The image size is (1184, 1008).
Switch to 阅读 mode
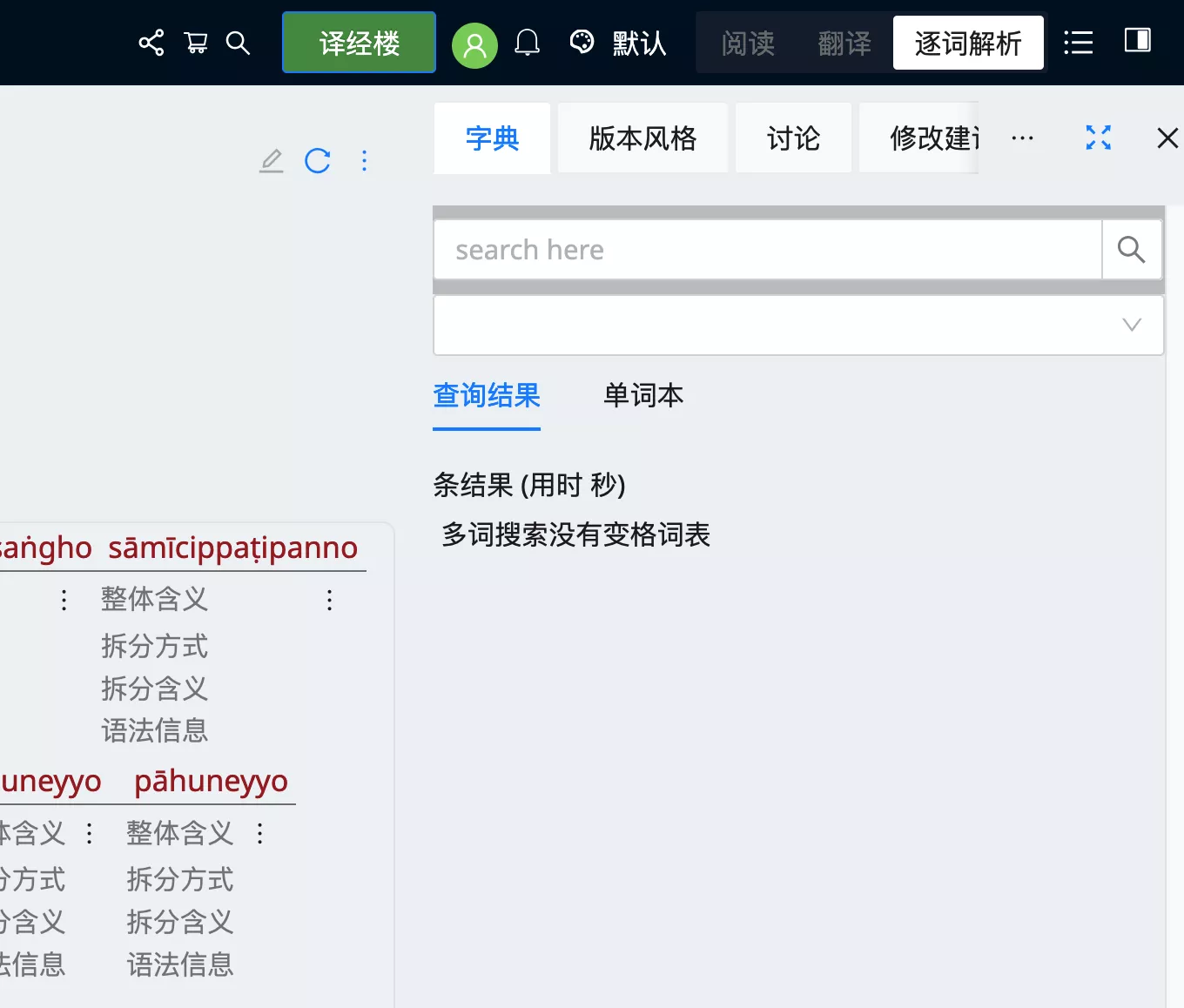(x=748, y=43)
